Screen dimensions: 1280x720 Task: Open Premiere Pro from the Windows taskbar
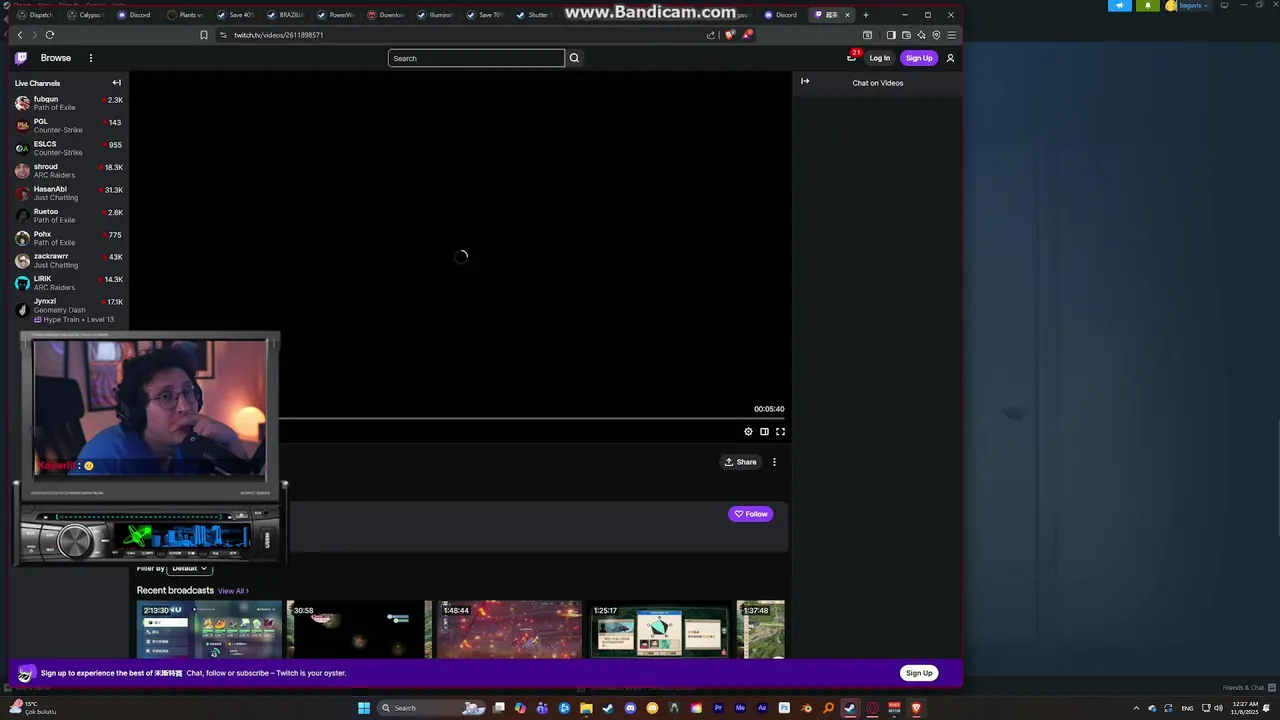[x=718, y=708]
